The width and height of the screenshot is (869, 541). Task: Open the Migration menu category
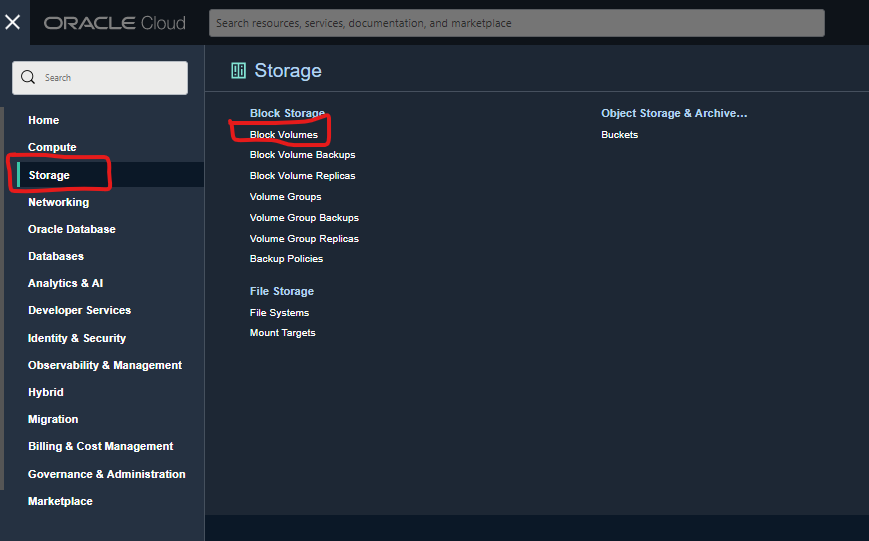coord(53,420)
